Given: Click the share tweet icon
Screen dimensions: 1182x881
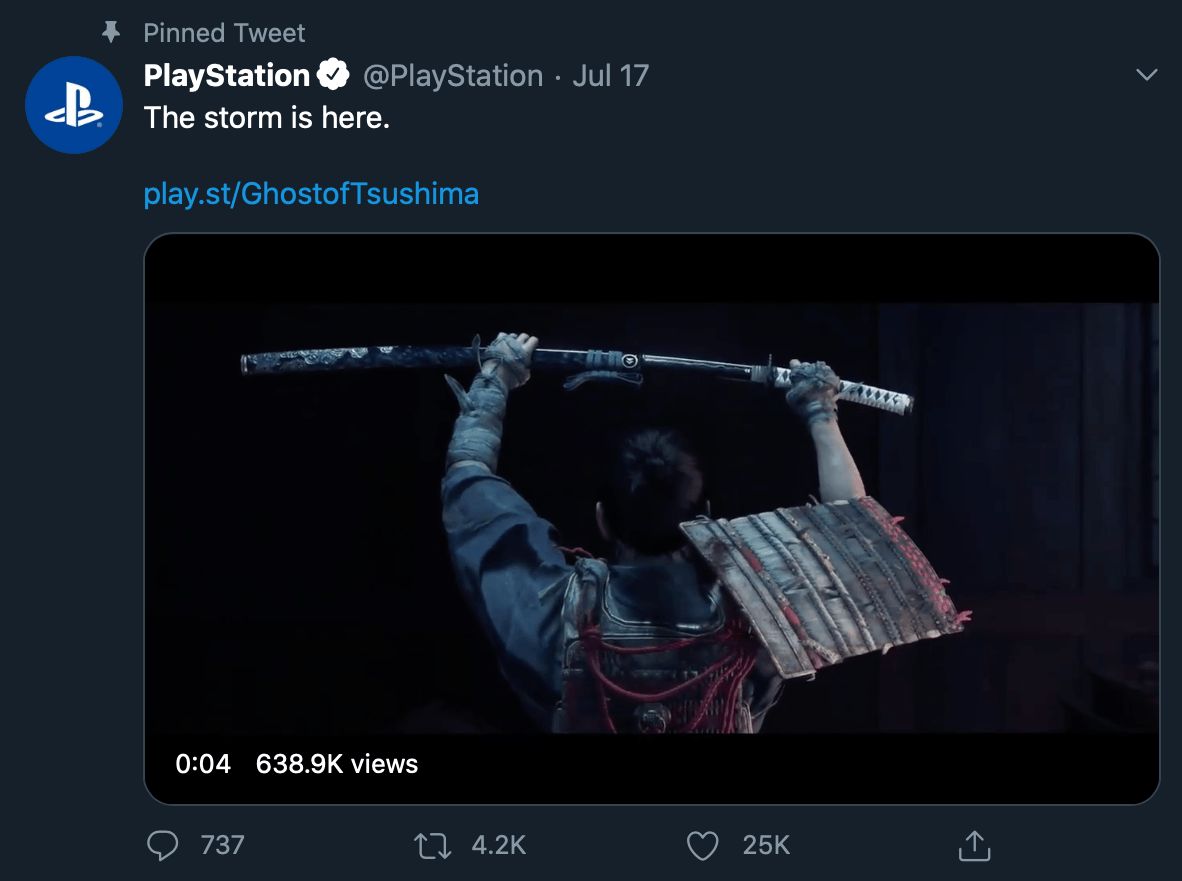Looking at the screenshot, I should click(973, 846).
